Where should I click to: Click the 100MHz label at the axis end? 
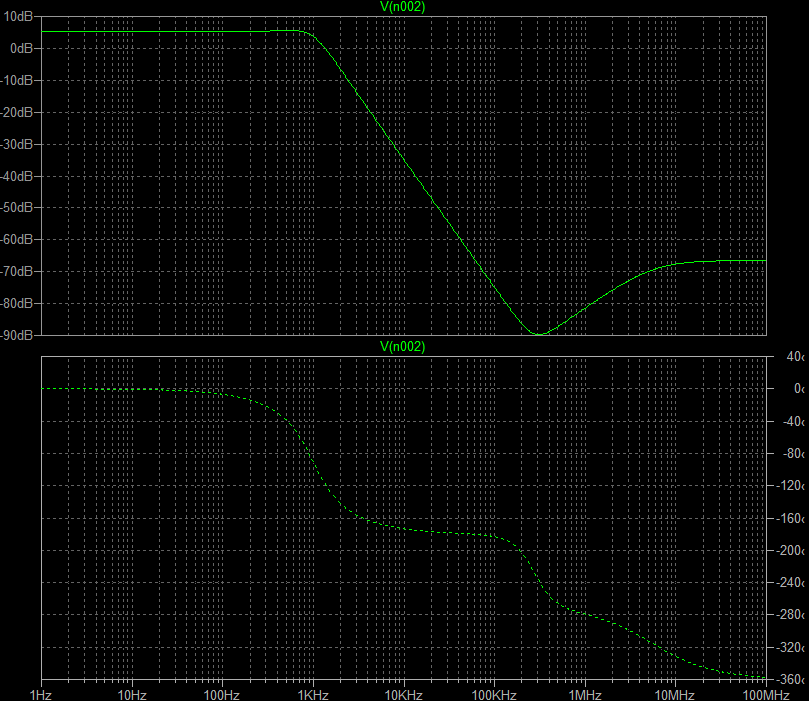pyautogui.click(x=765, y=694)
